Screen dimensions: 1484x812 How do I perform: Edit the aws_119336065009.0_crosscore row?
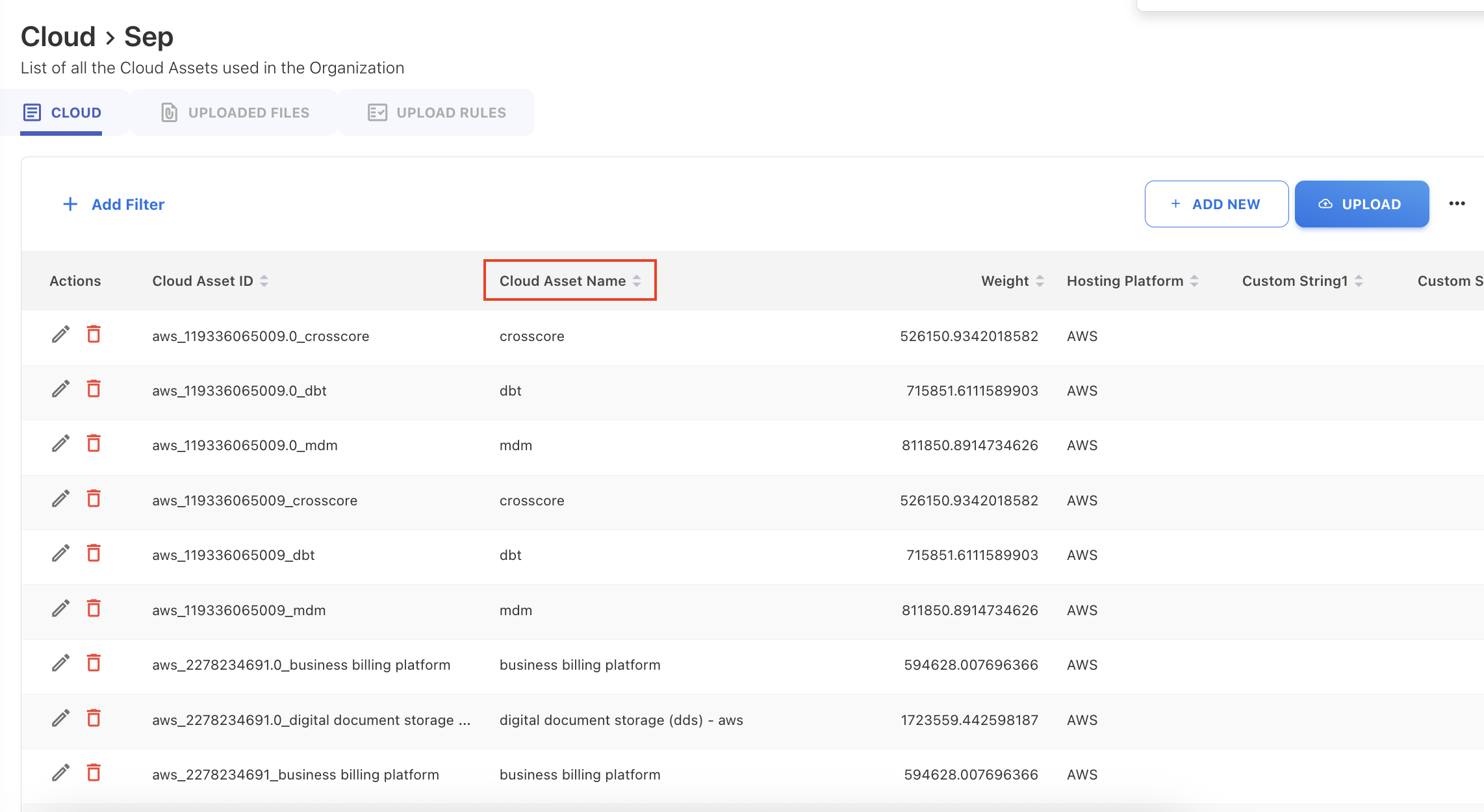[x=60, y=335]
